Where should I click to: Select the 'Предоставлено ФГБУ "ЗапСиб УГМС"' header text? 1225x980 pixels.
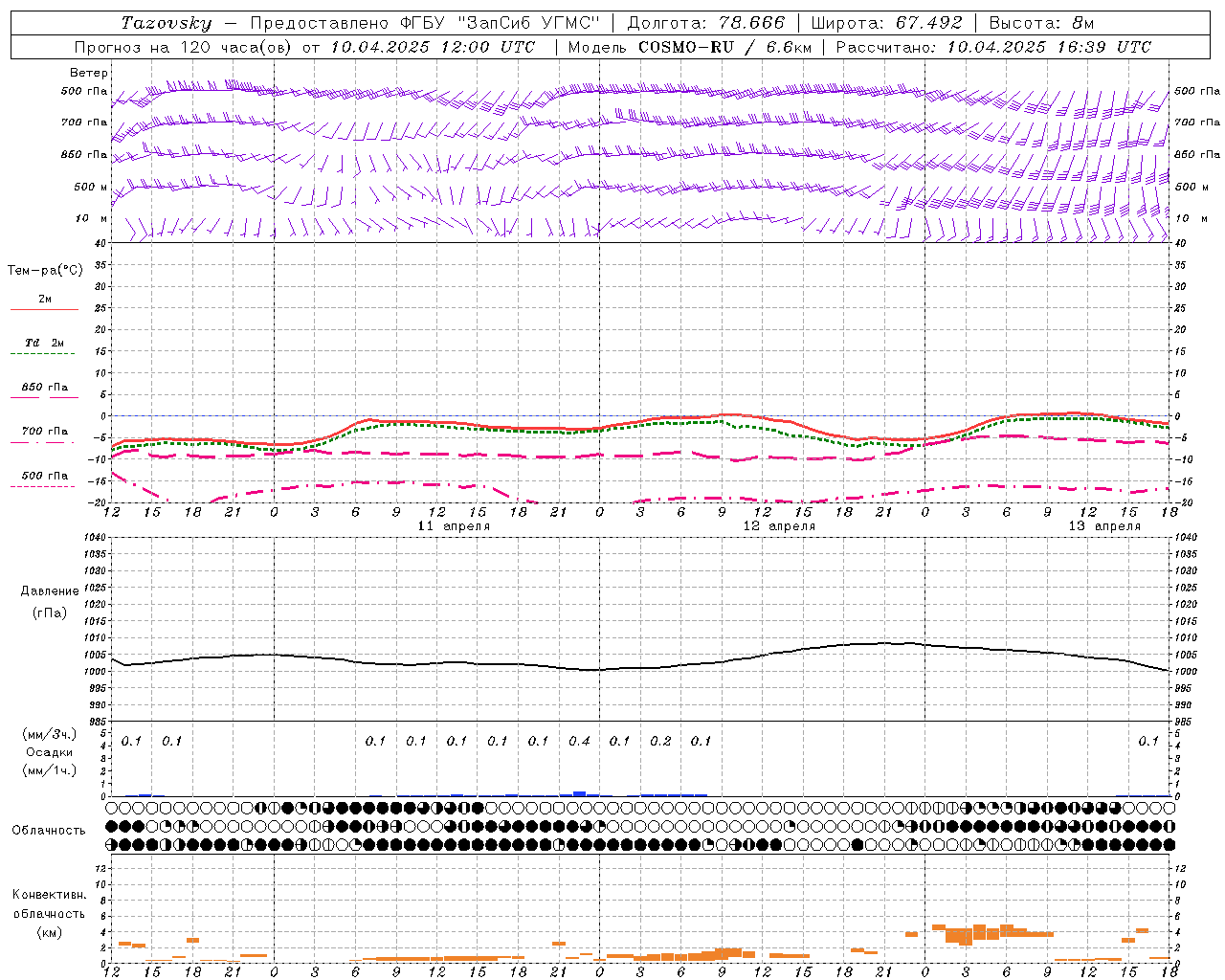[426, 23]
